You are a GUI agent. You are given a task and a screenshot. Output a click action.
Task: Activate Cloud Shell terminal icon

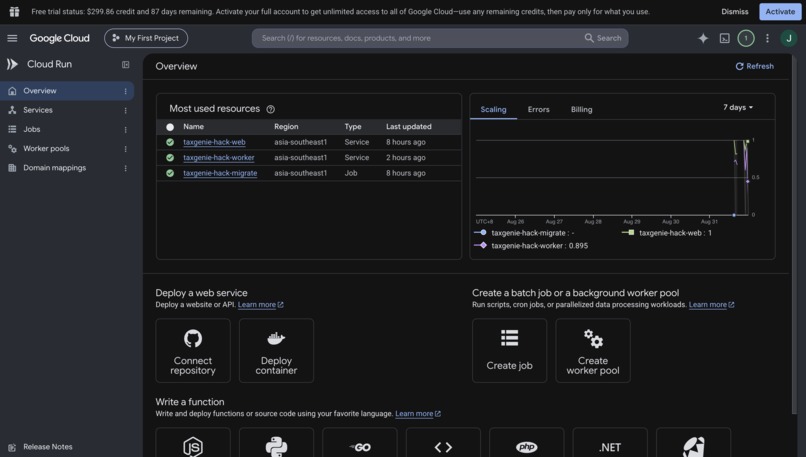724,38
